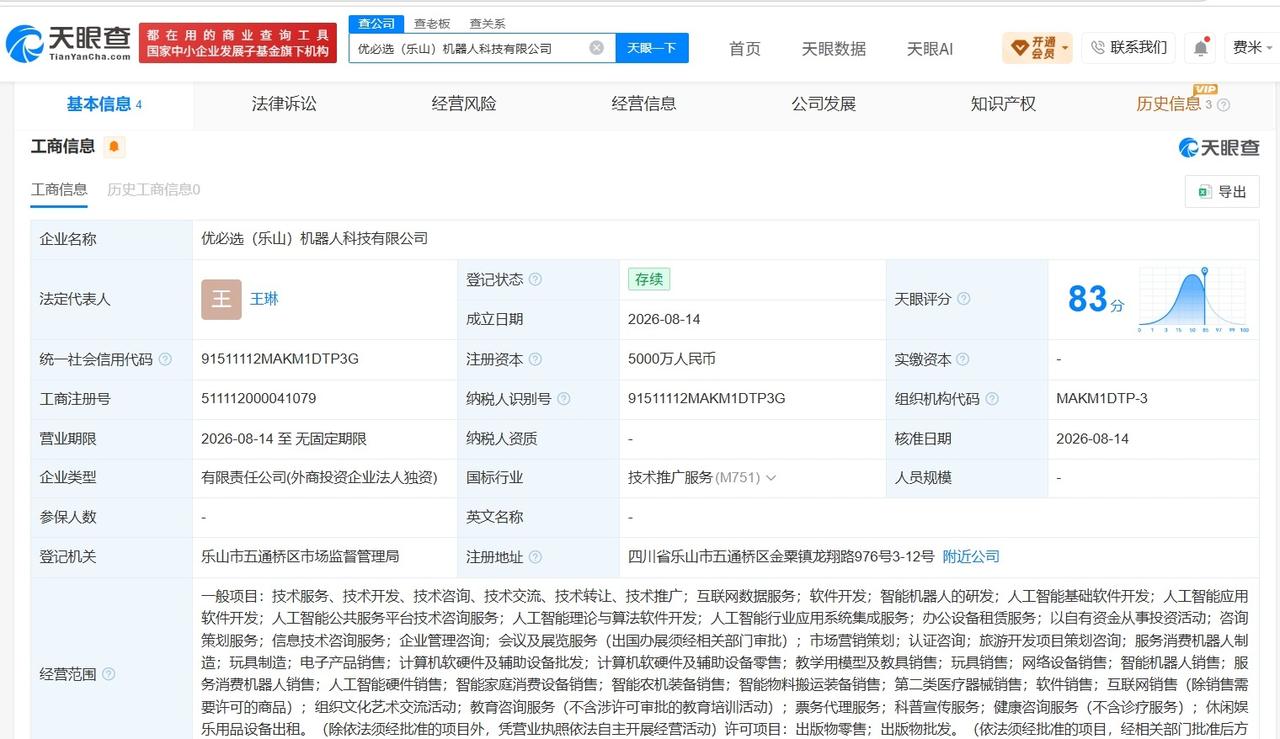Click help icon beside 实缴资本

point(963,359)
